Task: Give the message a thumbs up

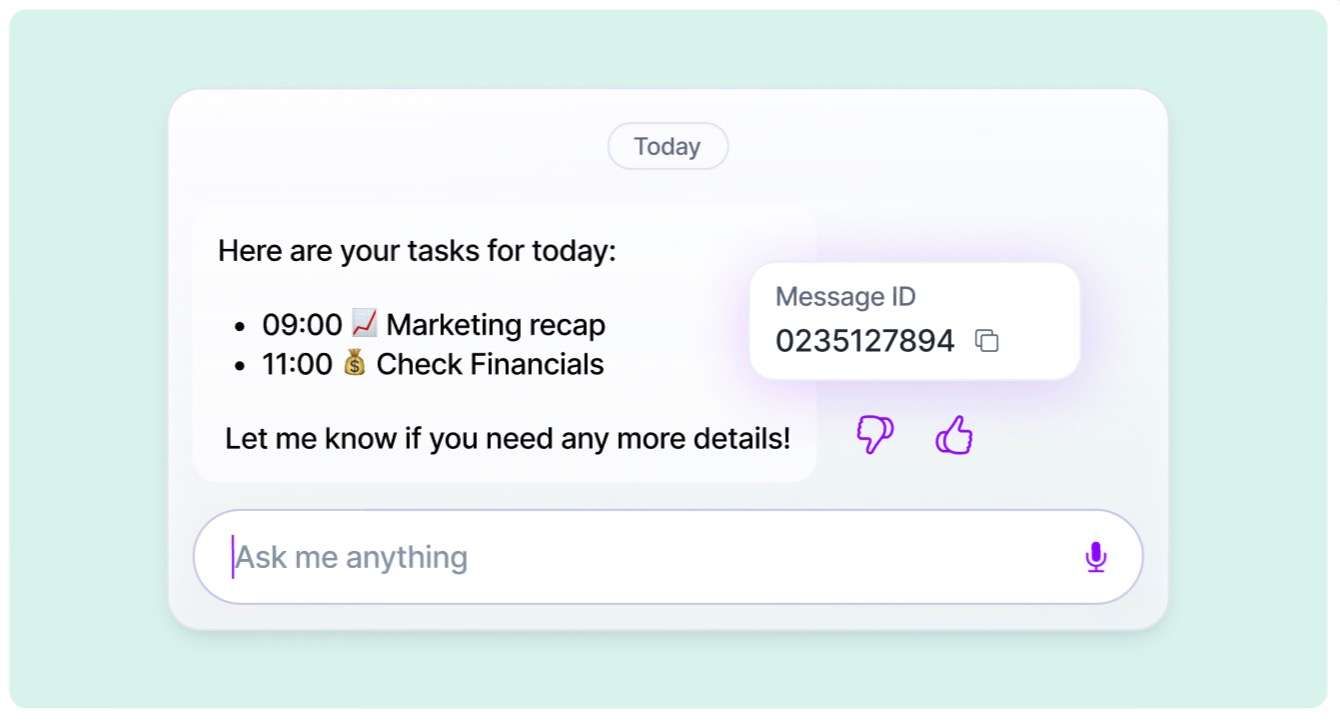Action: click(x=954, y=435)
